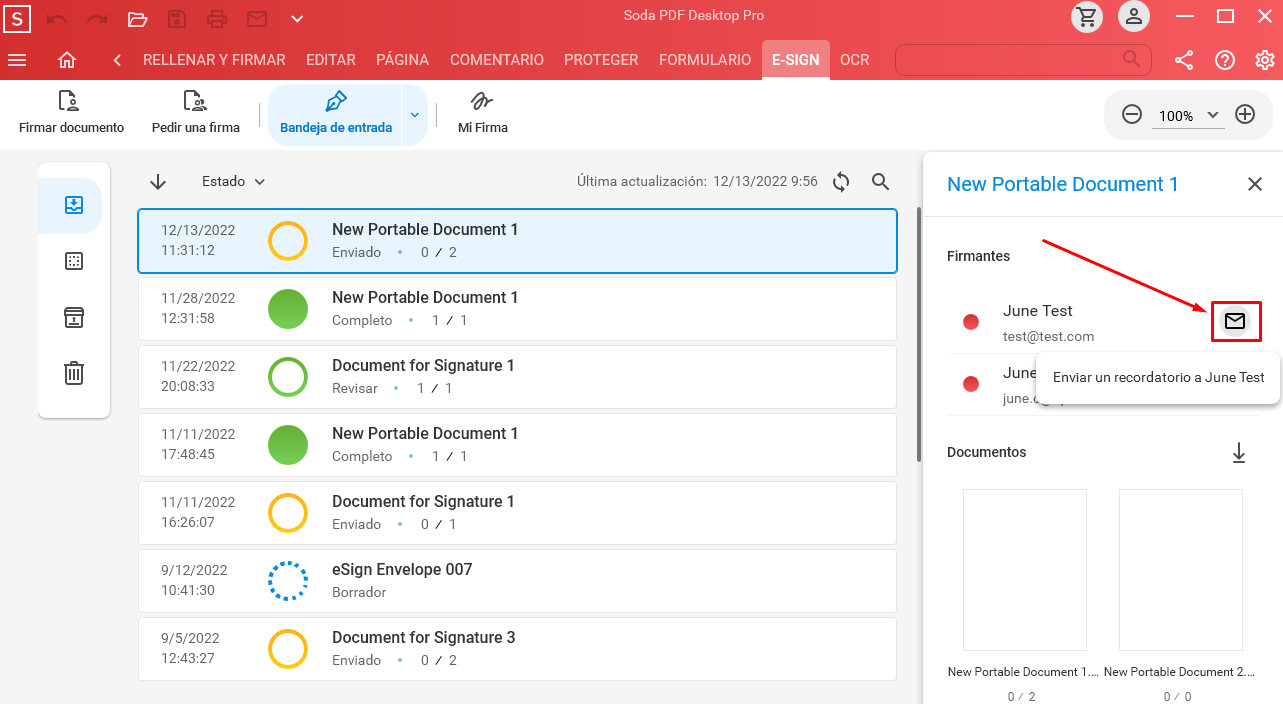Switch to the OCR tab
Screen dimensions: 1283x704
[854, 60]
